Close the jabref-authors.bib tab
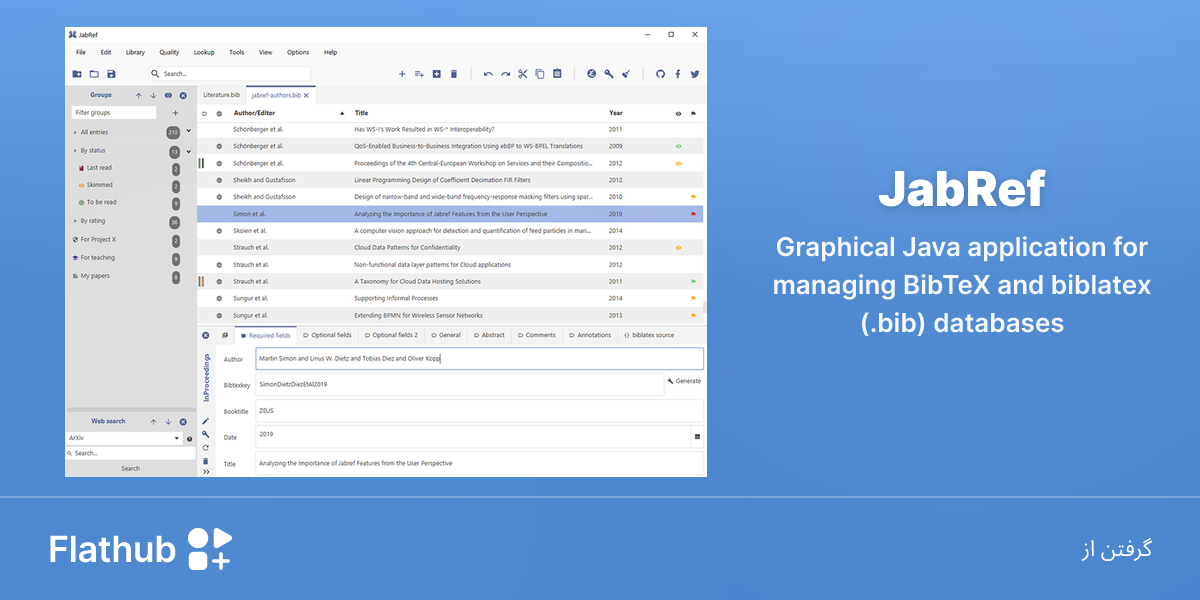 306,96
